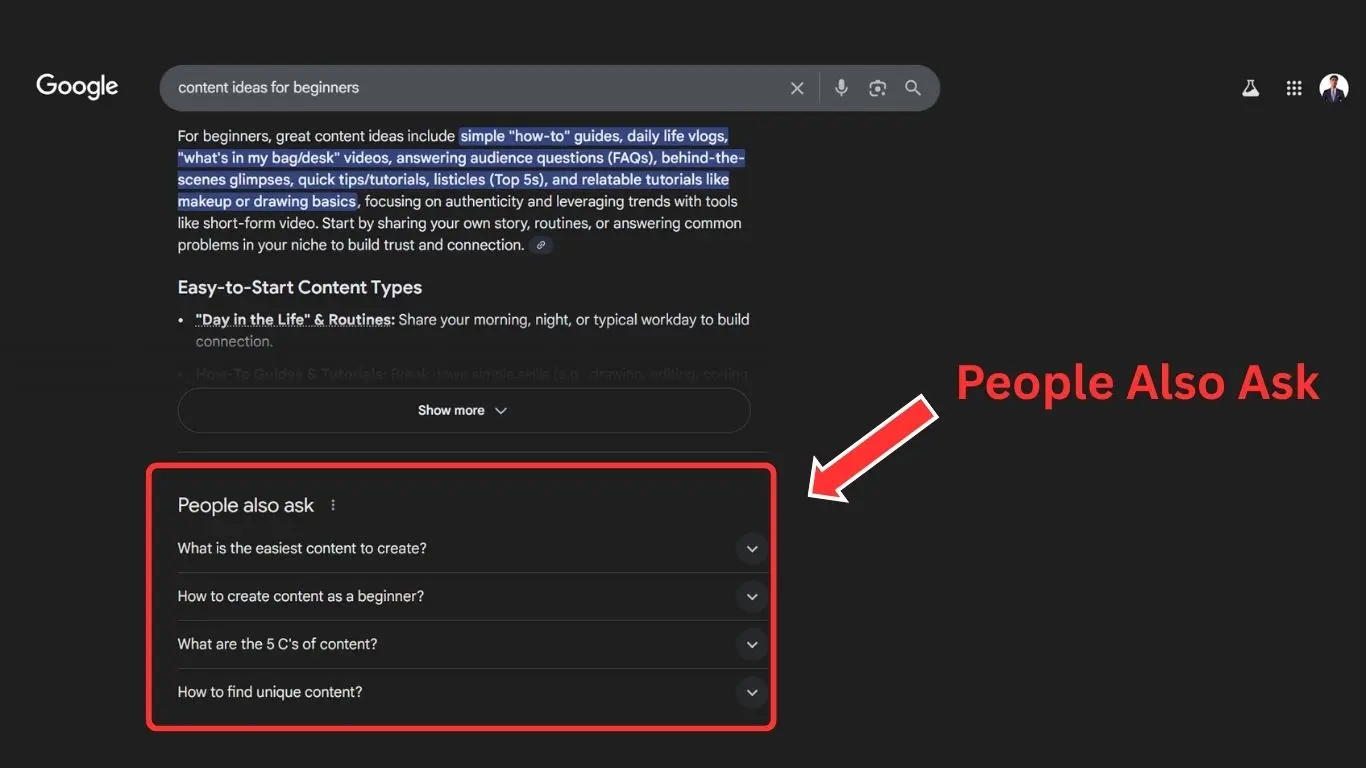Open the Google logo homepage
This screenshot has height=768, width=1366.
[x=77, y=86]
